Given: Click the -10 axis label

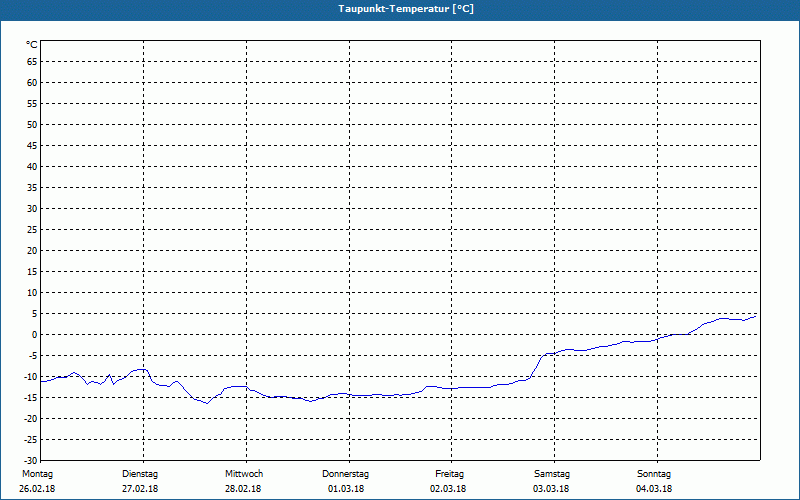Looking at the screenshot, I should pyautogui.click(x=31, y=377).
